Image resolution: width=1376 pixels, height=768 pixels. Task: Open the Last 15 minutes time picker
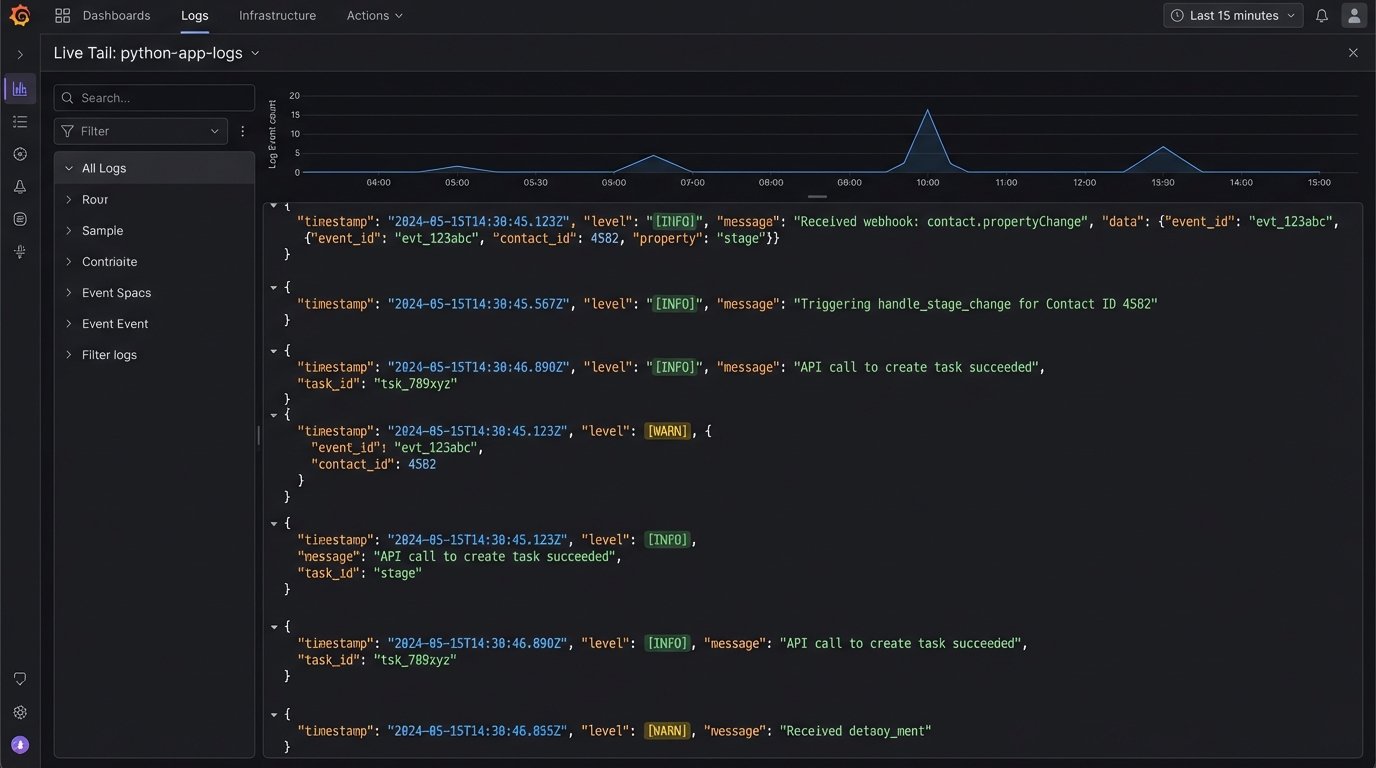coord(1233,16)
